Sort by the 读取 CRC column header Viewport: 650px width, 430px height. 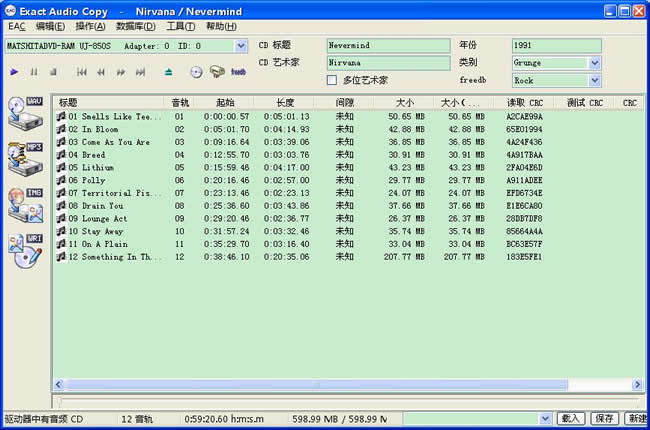pyautogui.click(x=524, y=102)
